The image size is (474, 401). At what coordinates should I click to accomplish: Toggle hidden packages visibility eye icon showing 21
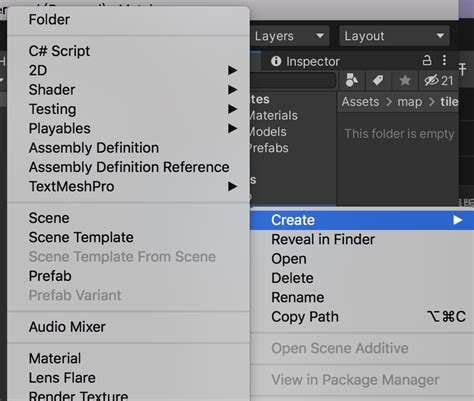point(439,80)
